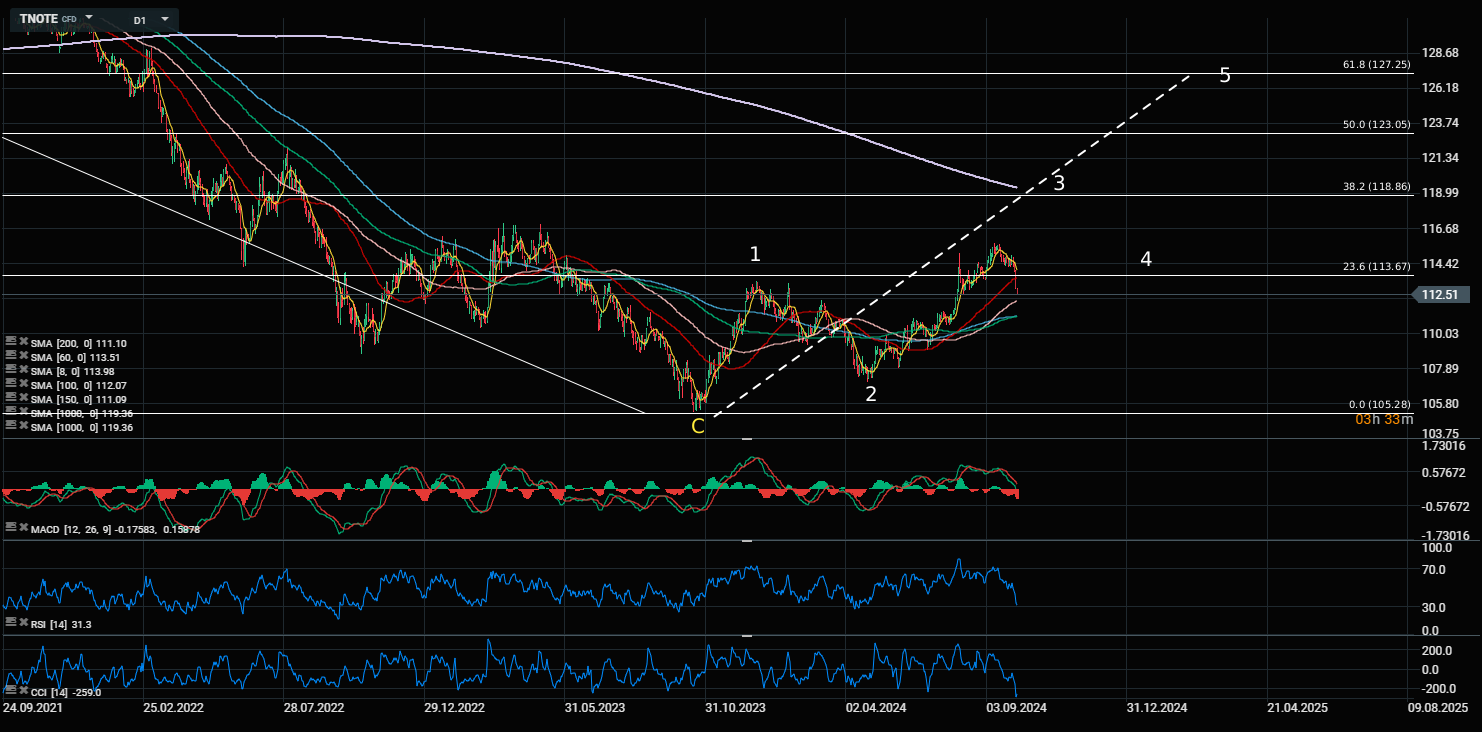Open settings for the SMA 200 indicator
Viewport: 1482px width, 732px height.
pyautogui.click(x=10, y=343)
